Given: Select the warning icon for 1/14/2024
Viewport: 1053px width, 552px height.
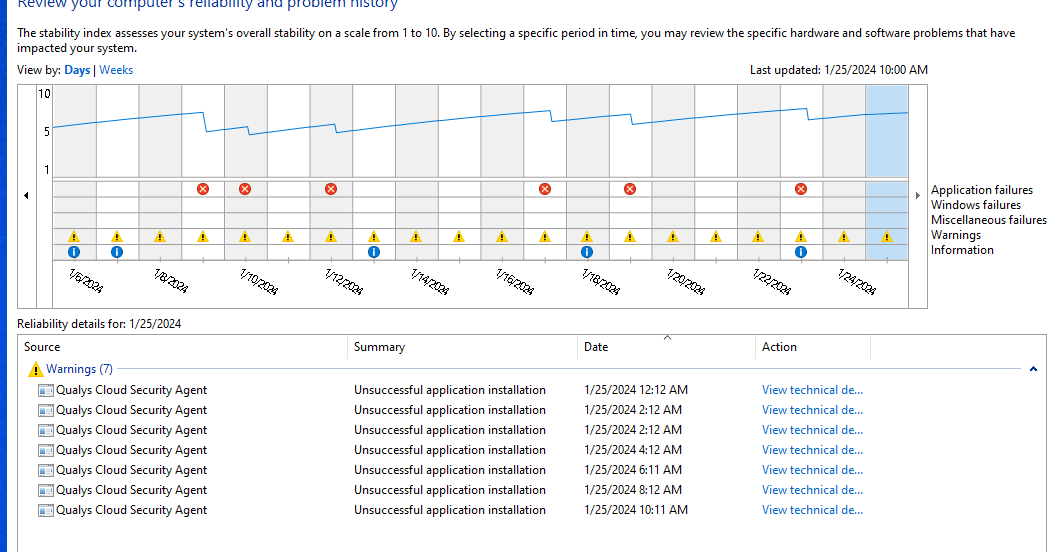Looking at the screenshot, I should pyautogui.click(x=416, y=236).
